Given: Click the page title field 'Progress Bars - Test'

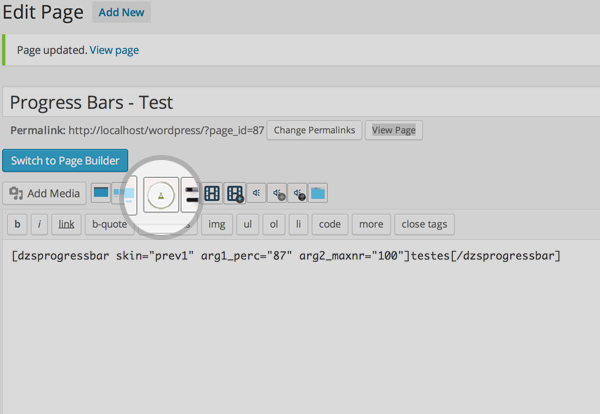Looking at the screenshot, I should [x=300, y=102].
